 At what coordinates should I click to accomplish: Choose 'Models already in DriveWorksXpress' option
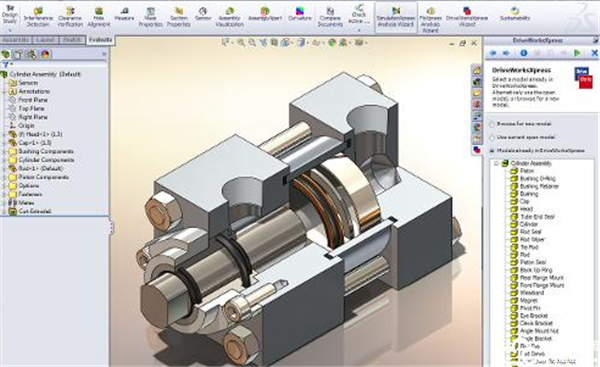click(x=492, y=151)
